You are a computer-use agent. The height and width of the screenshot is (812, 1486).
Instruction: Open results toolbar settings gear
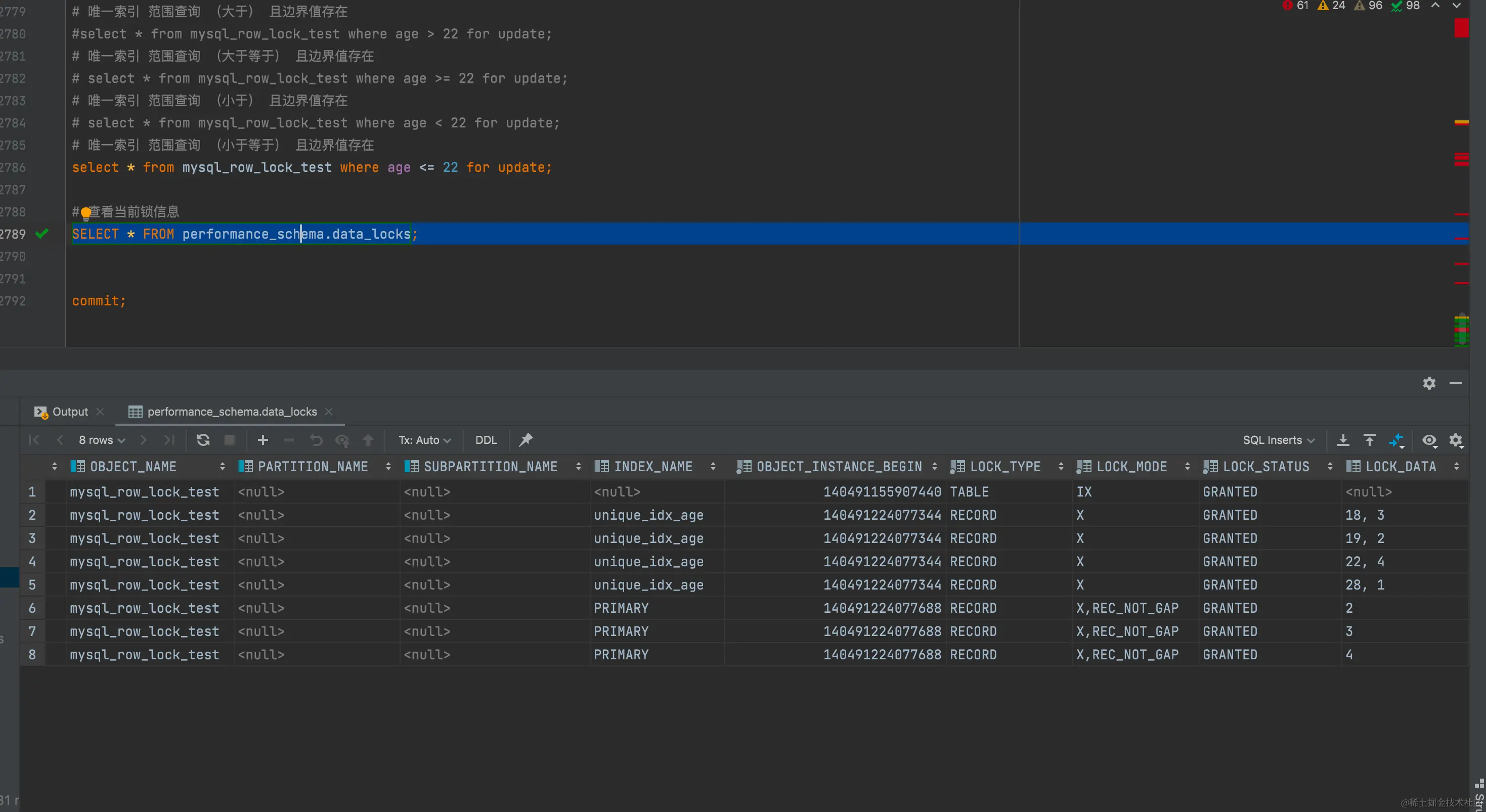tap(1456, 440)
